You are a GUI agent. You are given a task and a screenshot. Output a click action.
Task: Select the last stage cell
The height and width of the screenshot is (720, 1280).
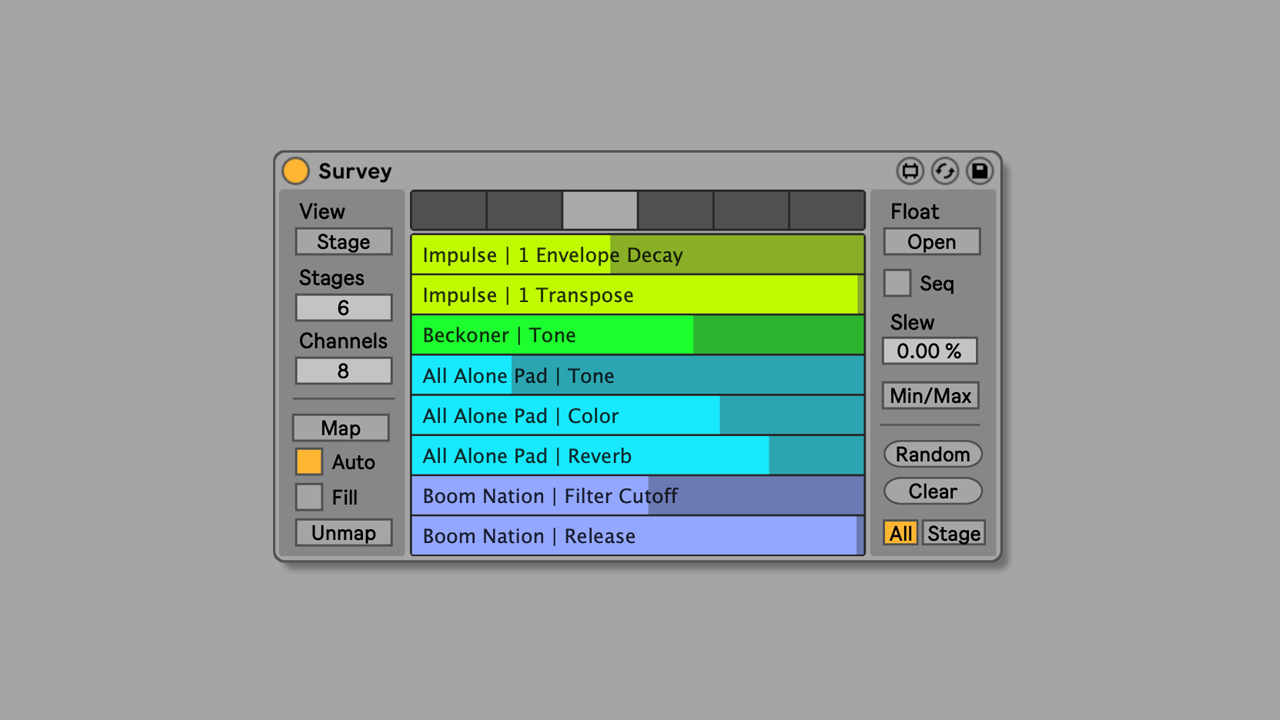(x=827, y=211)
